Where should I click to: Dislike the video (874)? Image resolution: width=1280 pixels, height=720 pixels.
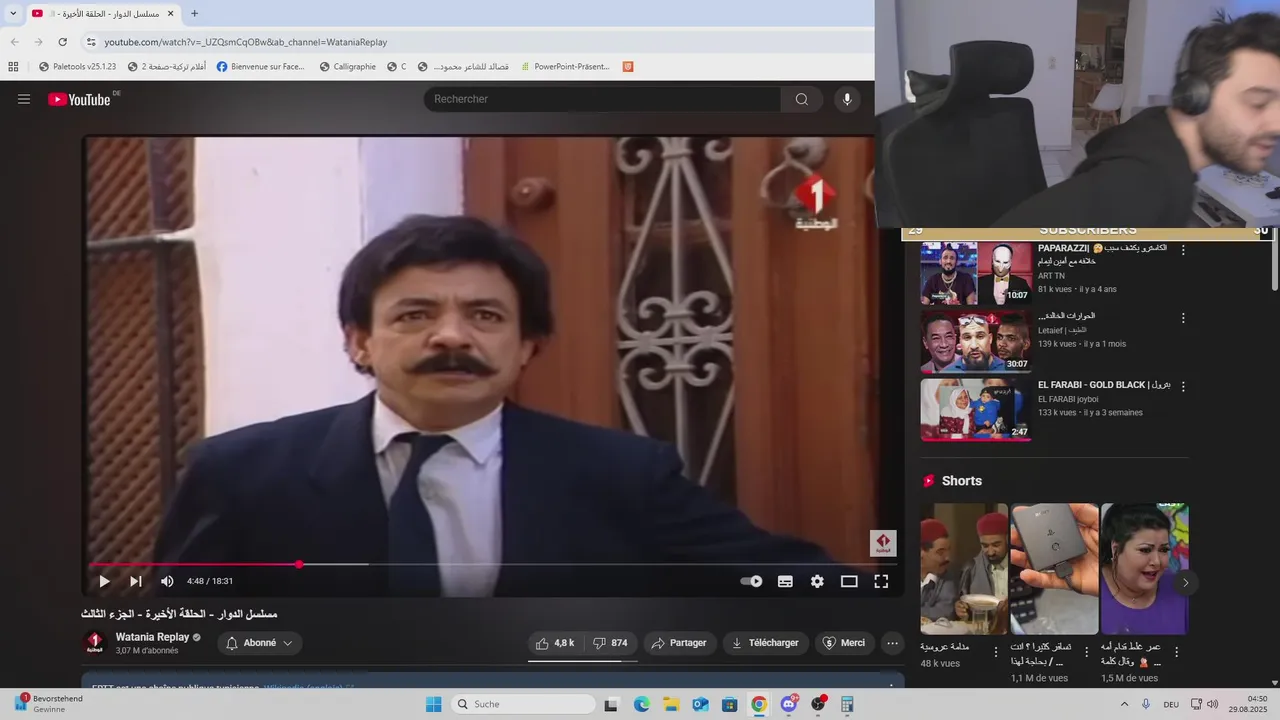pyautogui.click(x=610, y=643)
